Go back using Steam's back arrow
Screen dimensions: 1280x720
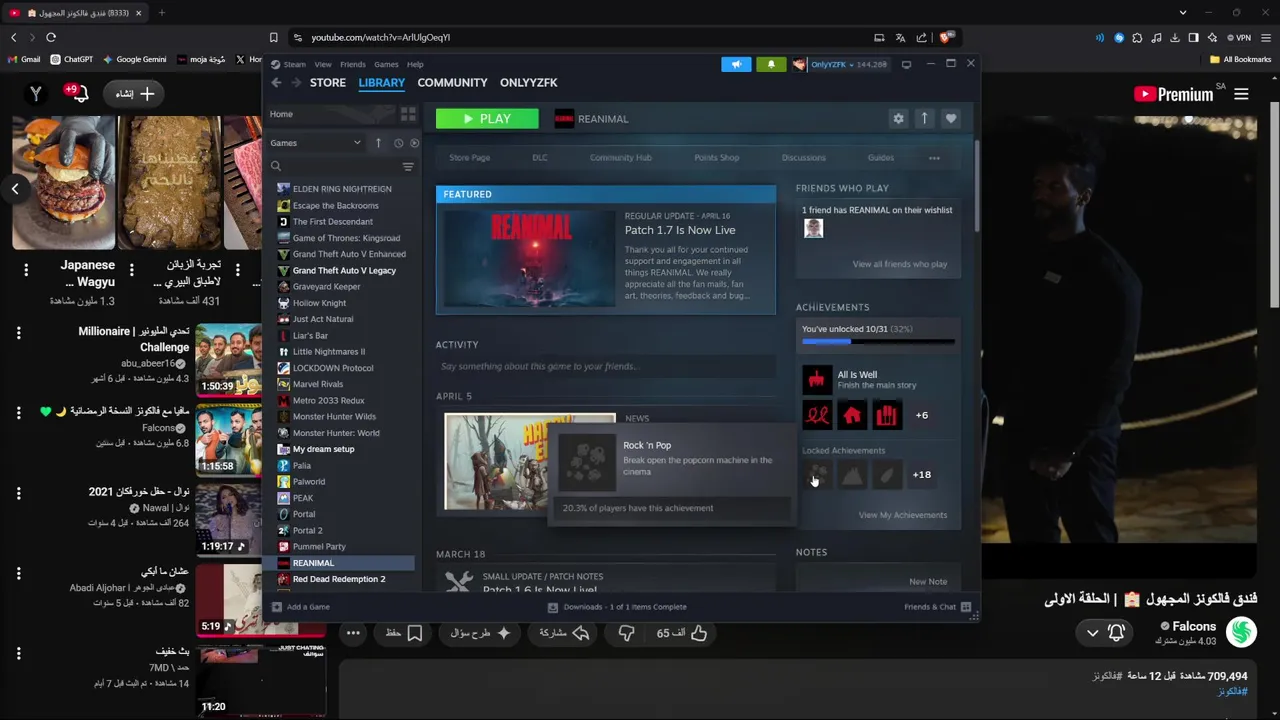[276, 83]
